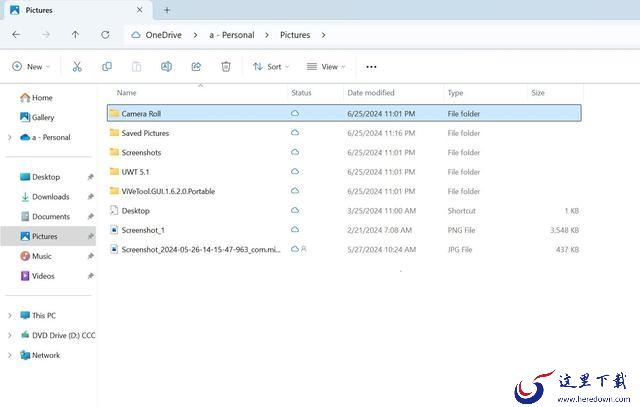Click the Share icon in toolbar
This screenshot has width=640, height=407.
pos(196,66)
